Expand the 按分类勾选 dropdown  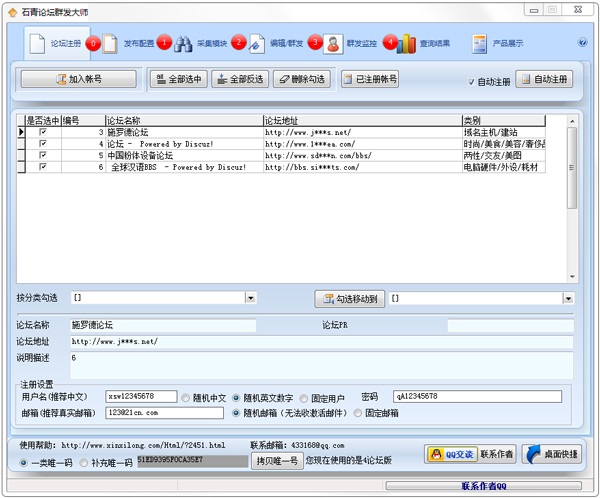coord(251,298)
